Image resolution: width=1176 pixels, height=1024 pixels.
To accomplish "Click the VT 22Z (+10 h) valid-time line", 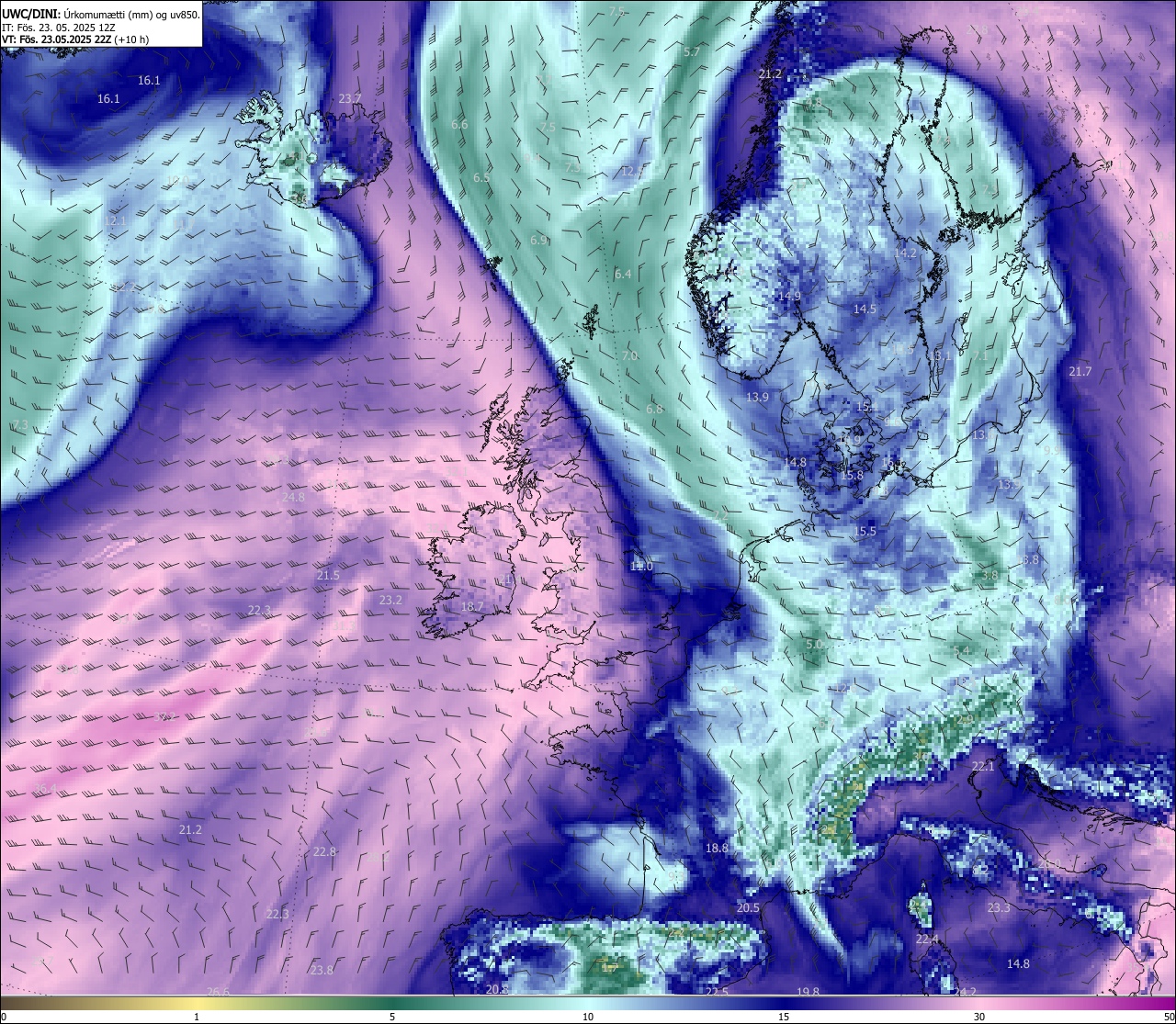I will pyautogui.click(x=75, y=39).
